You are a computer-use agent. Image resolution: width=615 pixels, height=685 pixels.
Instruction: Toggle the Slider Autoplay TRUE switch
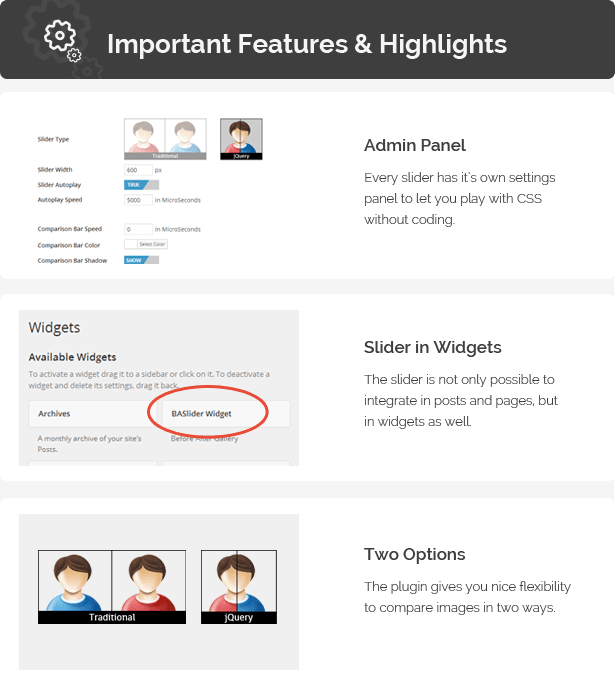point(141,185)
